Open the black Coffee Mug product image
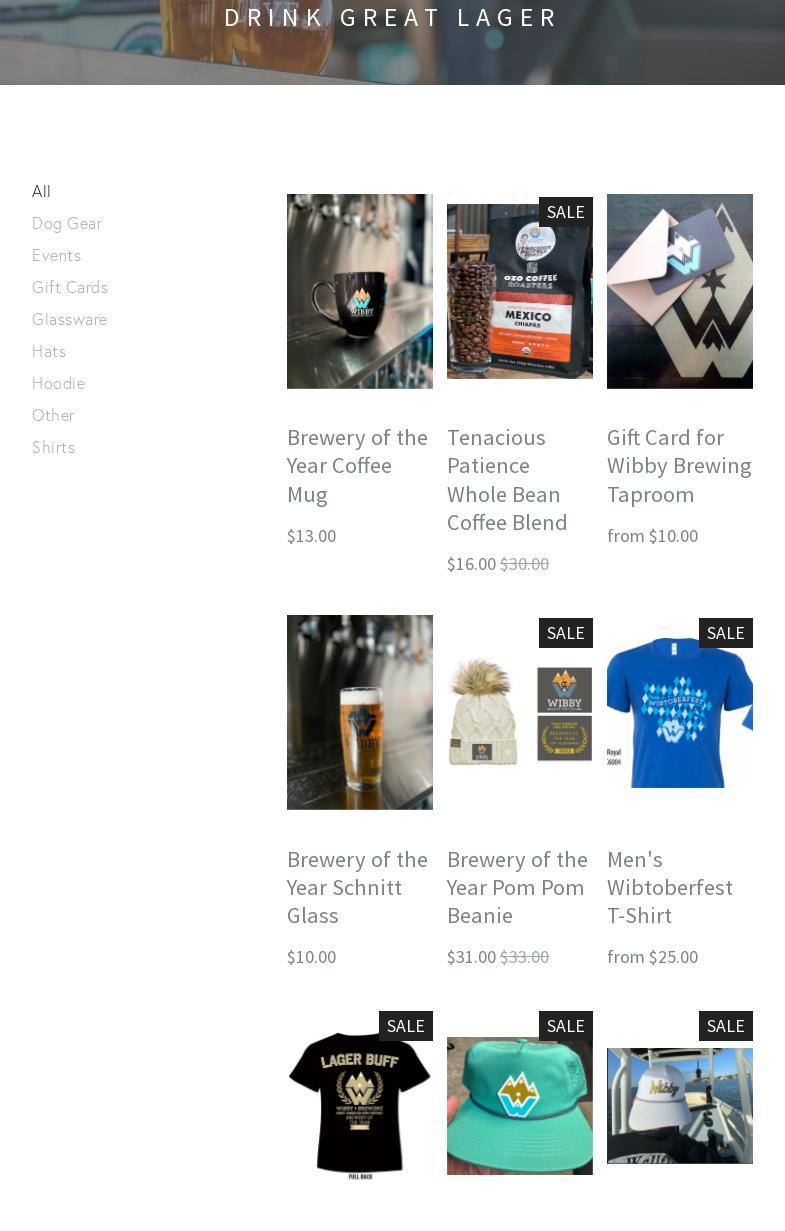Image resolution: width=785 pixels, height=1231 pixels. tap(360, 291)
